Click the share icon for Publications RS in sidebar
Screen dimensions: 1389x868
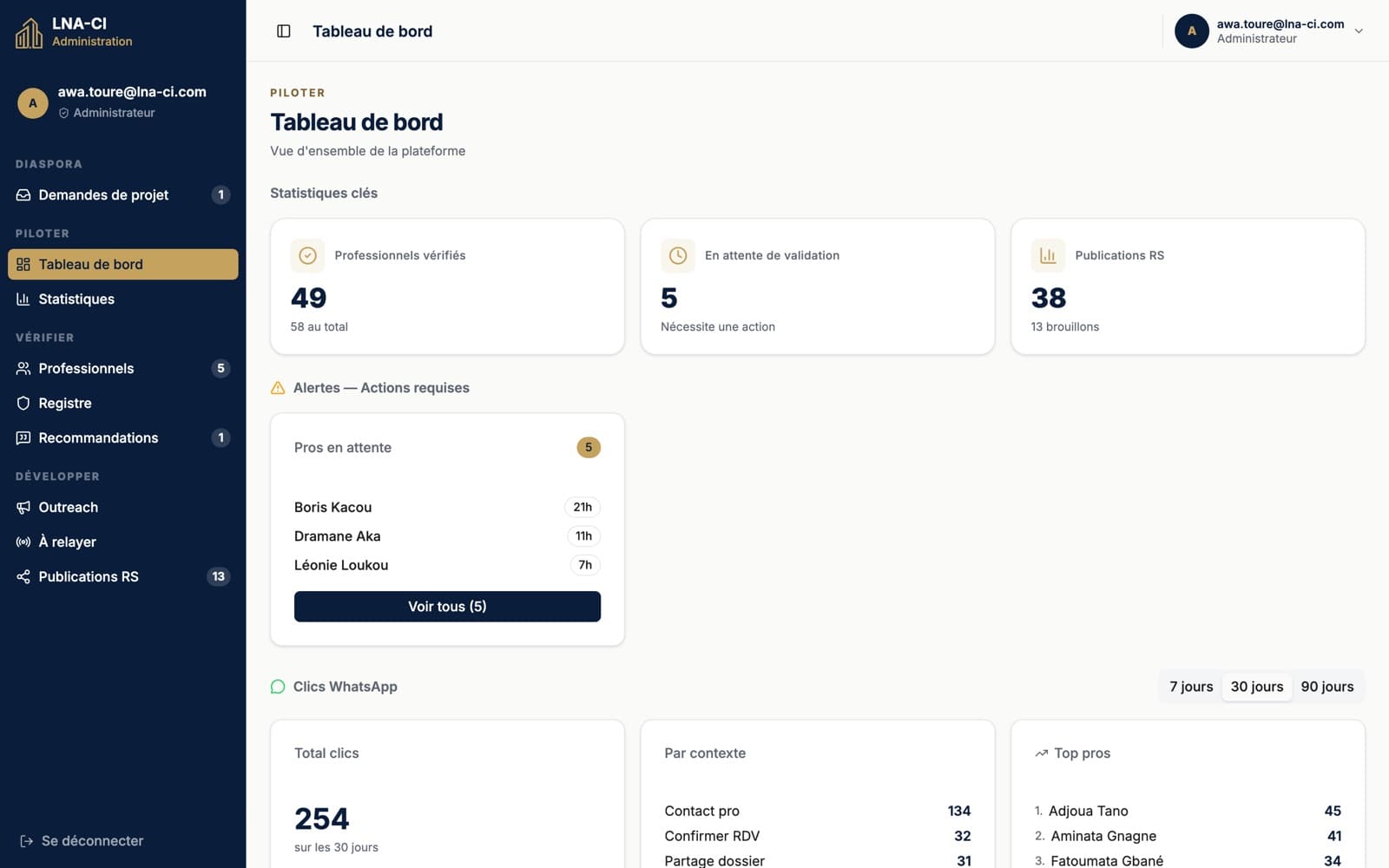[x=23, y=577]
